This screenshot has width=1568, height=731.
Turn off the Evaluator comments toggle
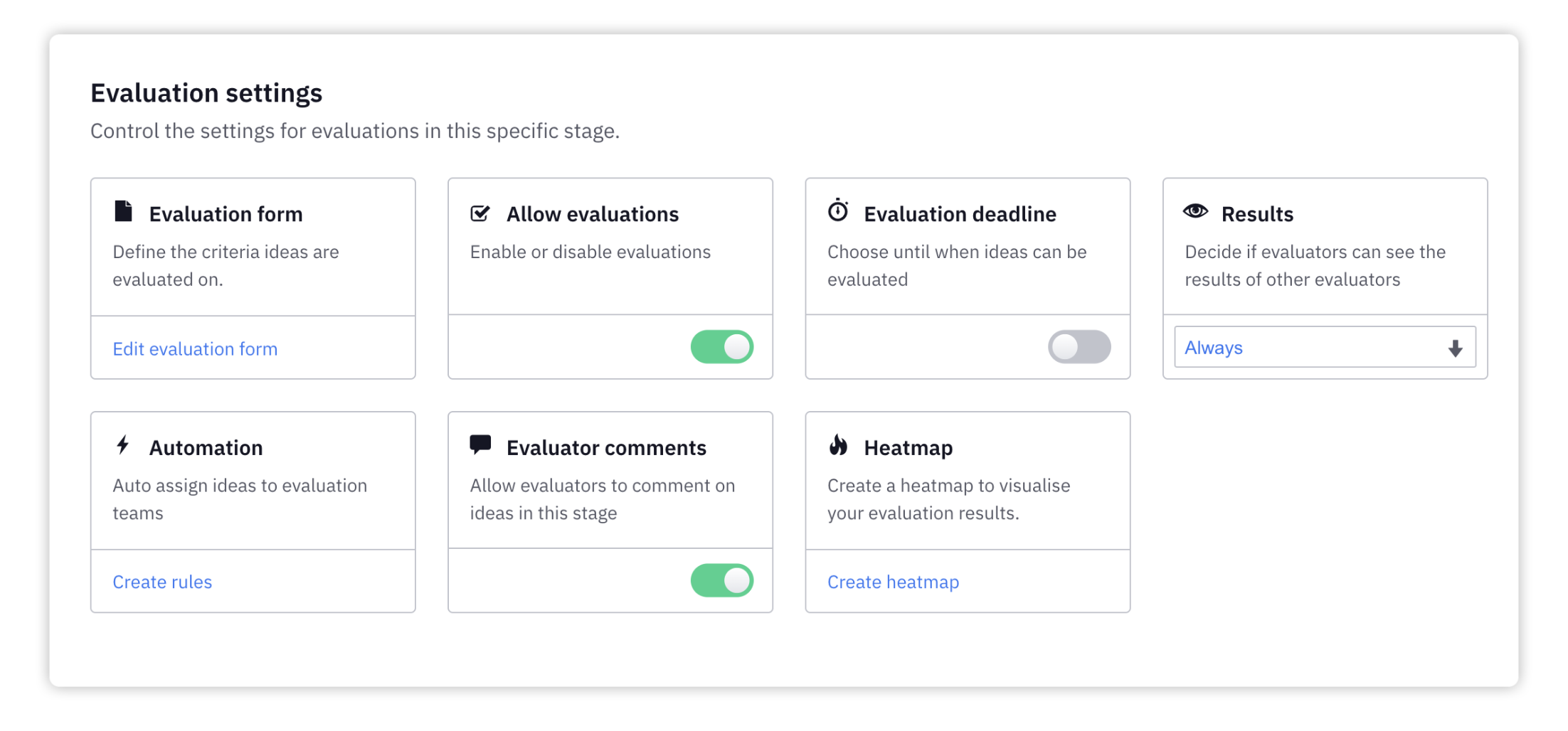click(721, 581)
